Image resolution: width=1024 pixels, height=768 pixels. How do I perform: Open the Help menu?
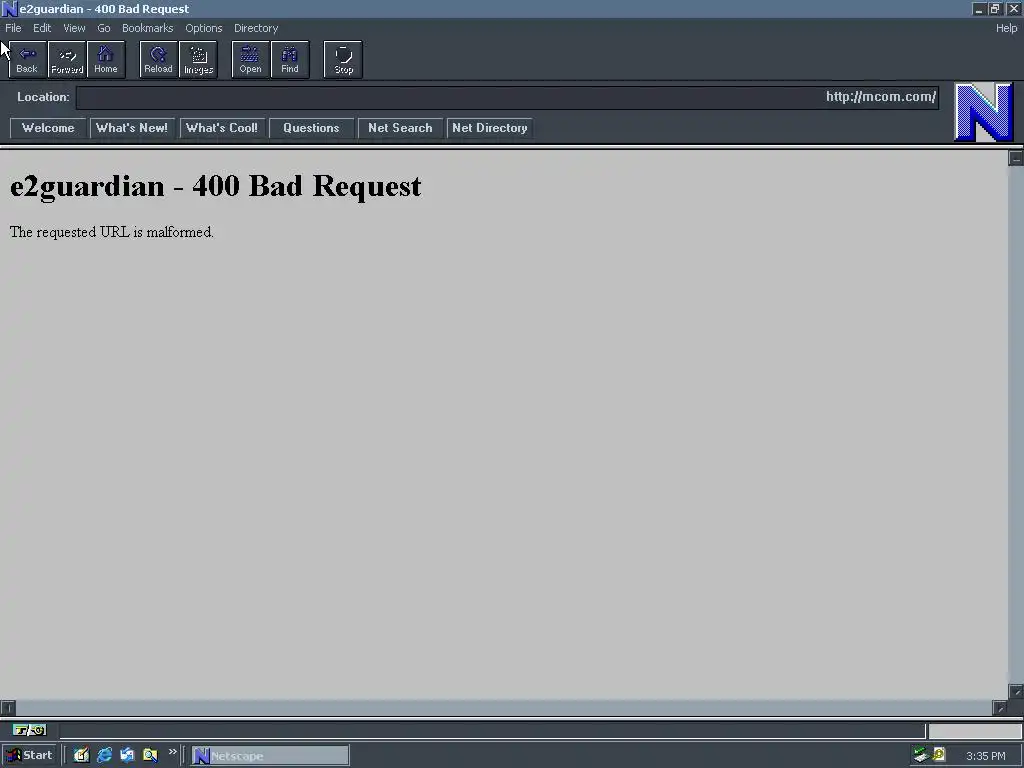1006,28
